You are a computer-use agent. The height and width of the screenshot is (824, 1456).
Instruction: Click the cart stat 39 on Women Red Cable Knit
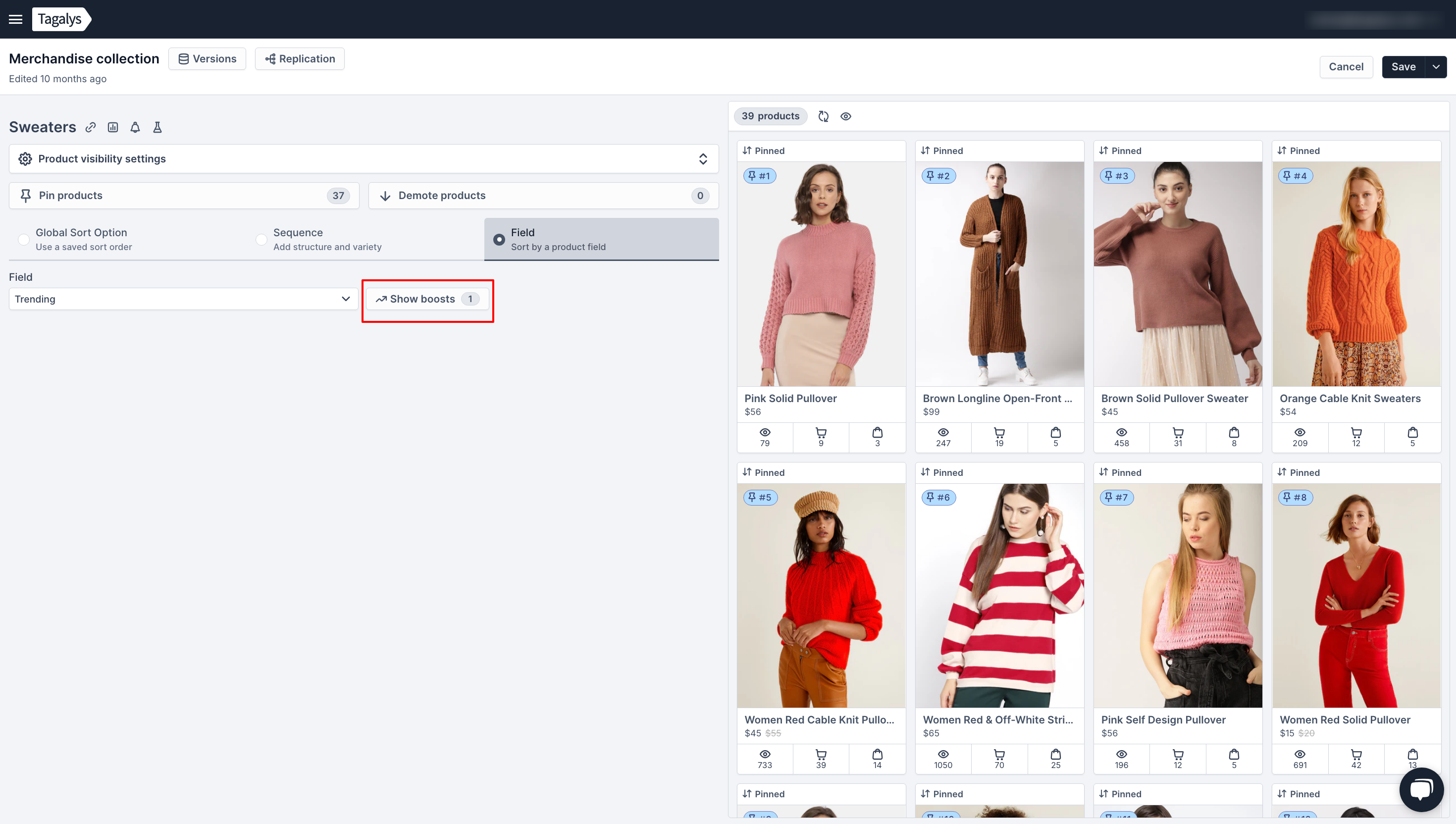coord(821,759)
